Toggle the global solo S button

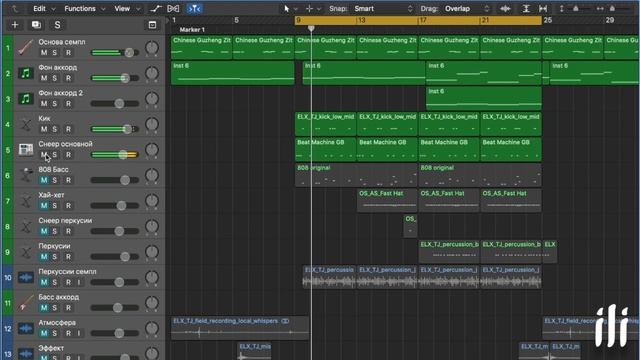(57, 25)
